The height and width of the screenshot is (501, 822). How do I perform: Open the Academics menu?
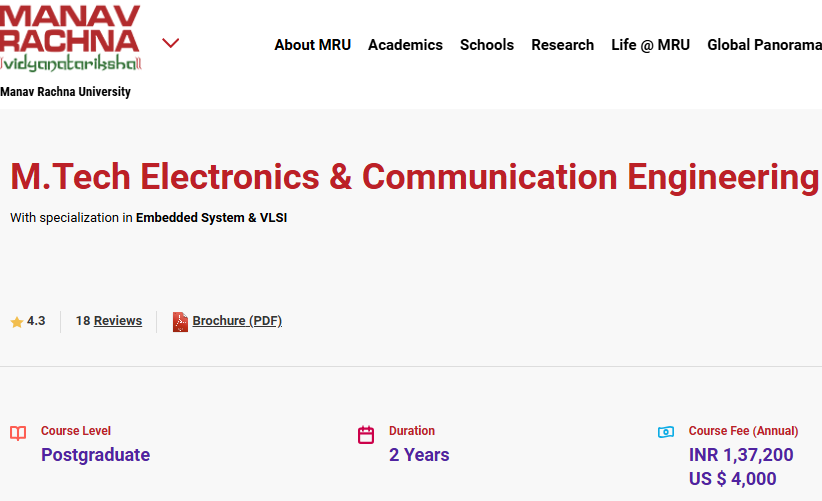405,45
